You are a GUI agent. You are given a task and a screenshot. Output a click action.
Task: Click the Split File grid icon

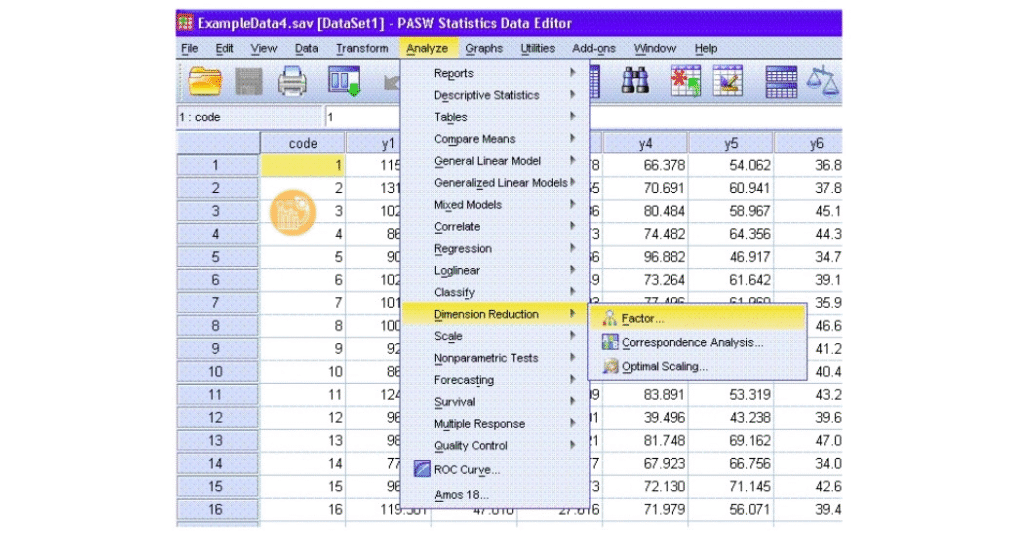[x=781, y=82]
